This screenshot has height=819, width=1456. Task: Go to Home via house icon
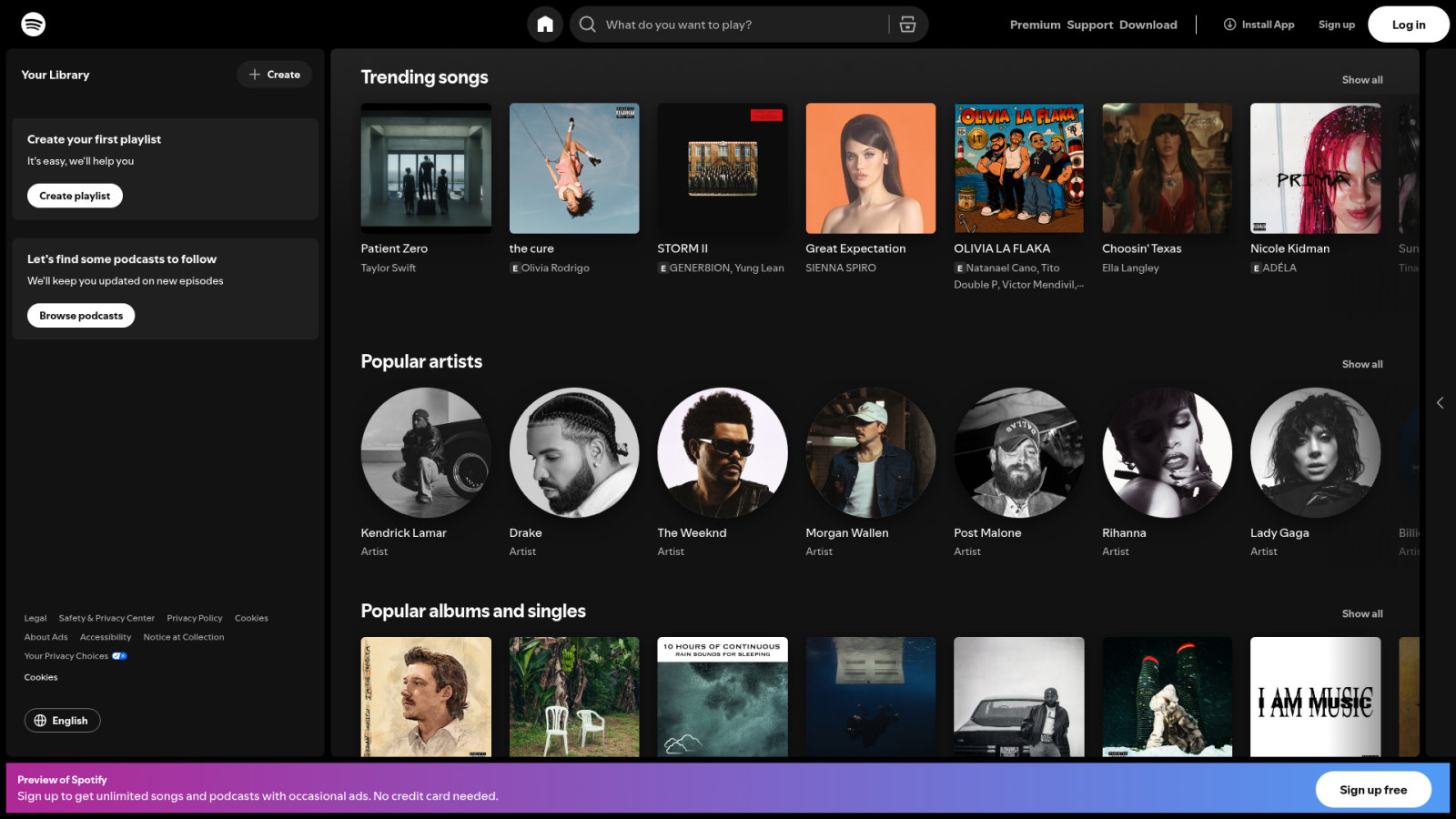point(545,25)
